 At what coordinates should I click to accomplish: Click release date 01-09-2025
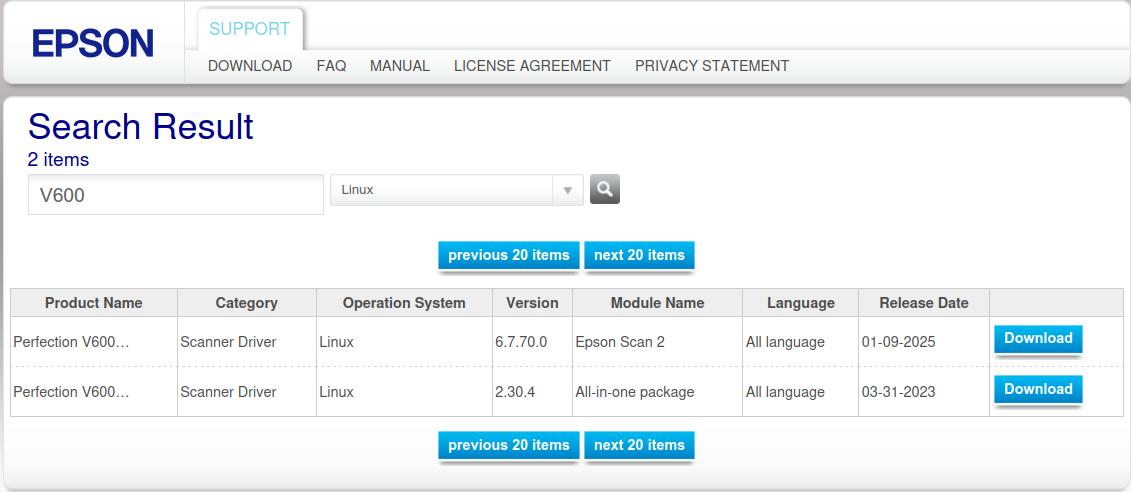click(x=898, y=342)
